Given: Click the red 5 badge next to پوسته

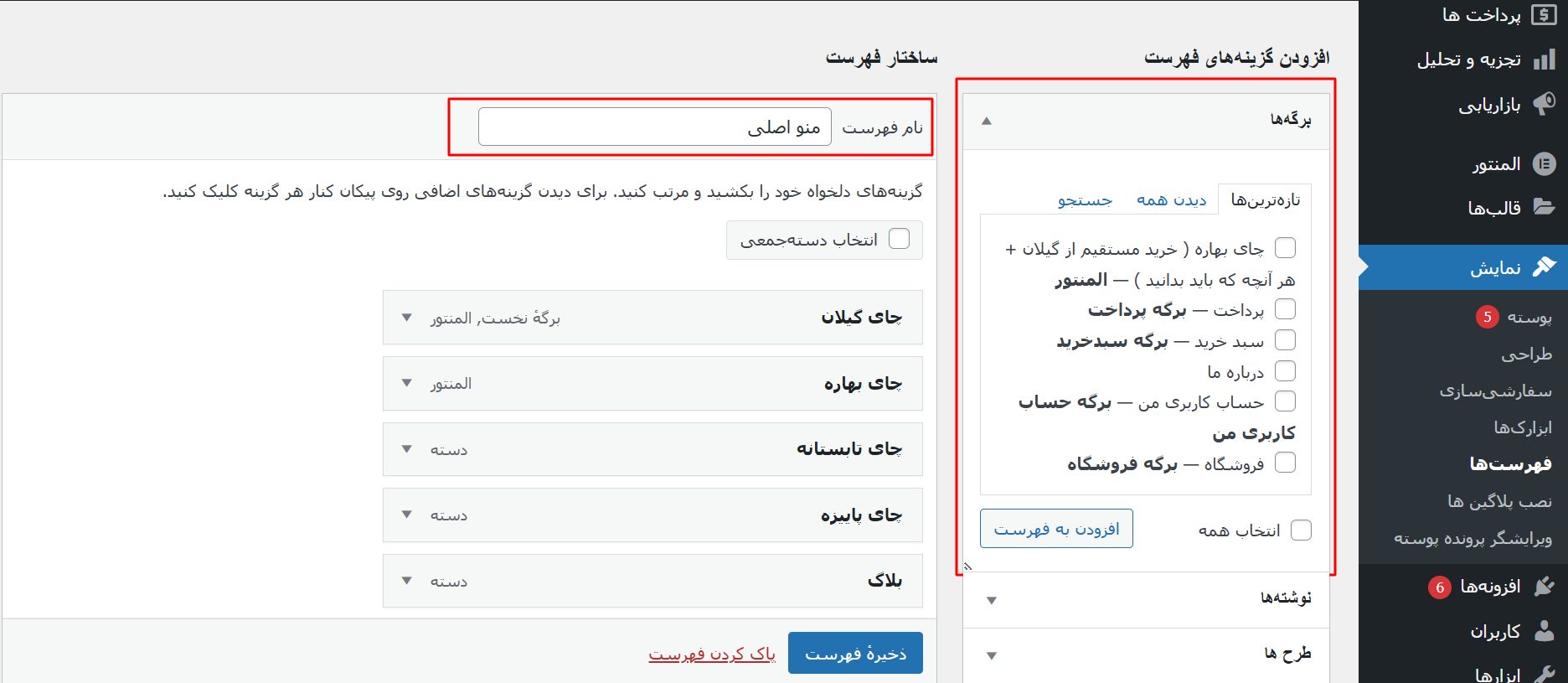Looking at the screenshot, I should click(x=1487, y=317).
